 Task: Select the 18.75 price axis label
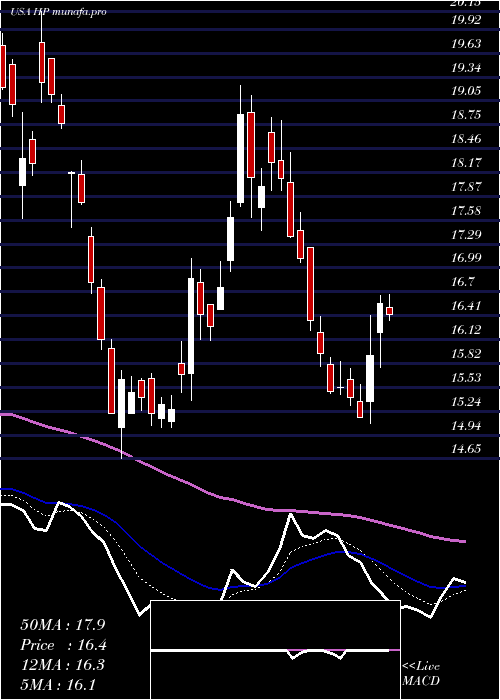(x=467, y=115)
